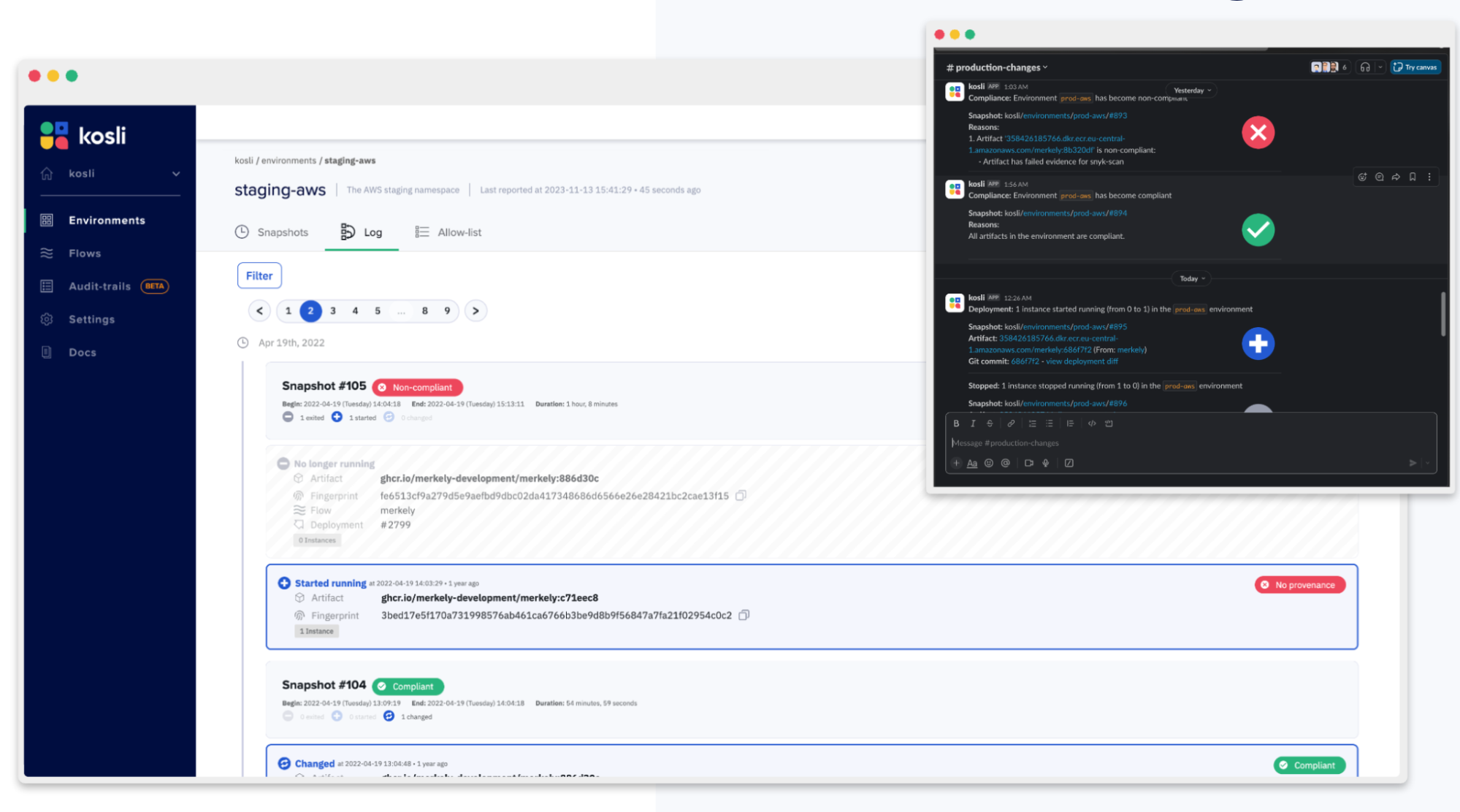Click the blue plus deployment icon
Viewport: 1460px width, 812px height.
pos(1258,343)
